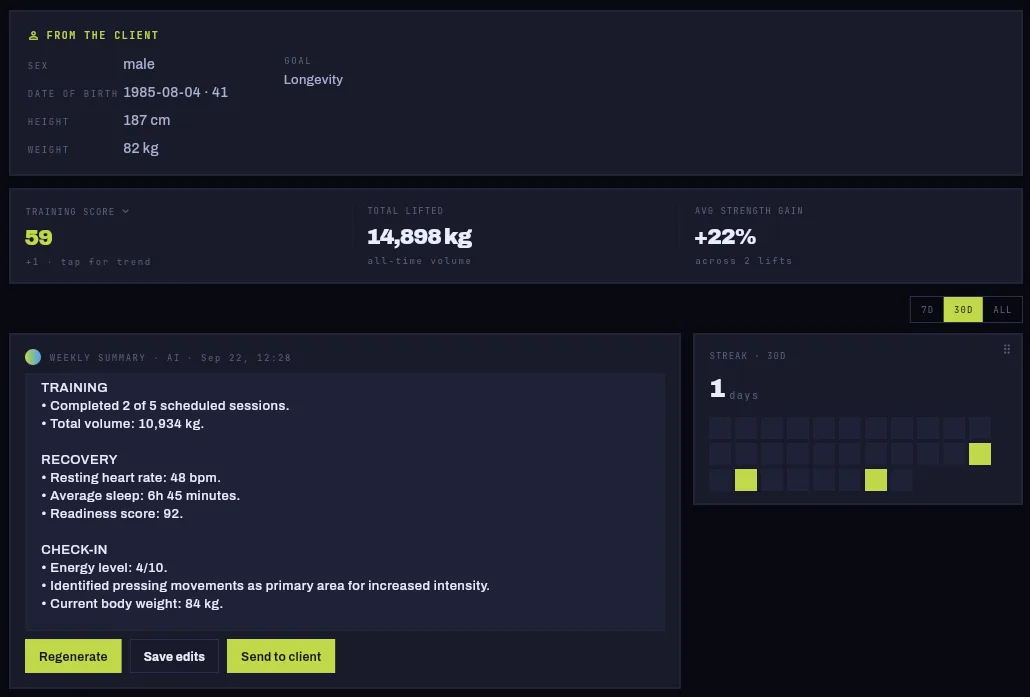Viewport: 1030px width, 697px height.
Task: Select the 30D range tab
Action: coord(963,309)
